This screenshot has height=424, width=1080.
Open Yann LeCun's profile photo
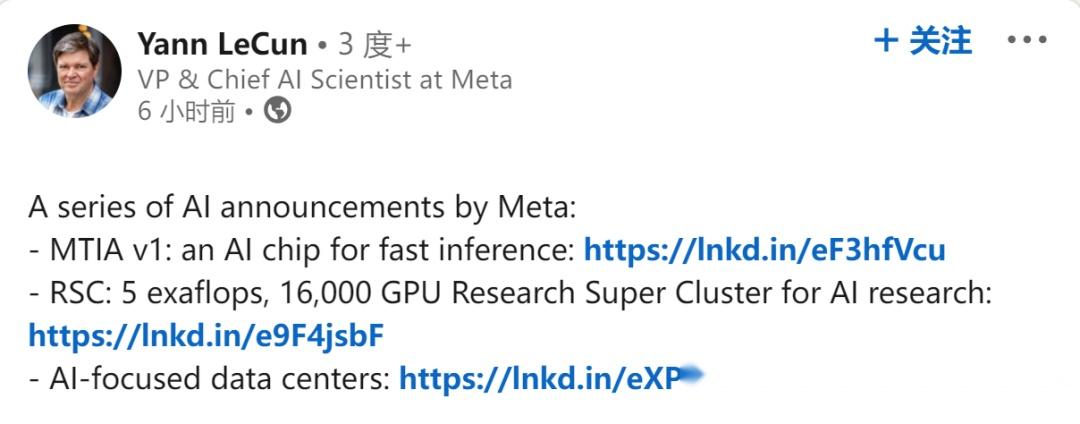(x=74, y=72)
